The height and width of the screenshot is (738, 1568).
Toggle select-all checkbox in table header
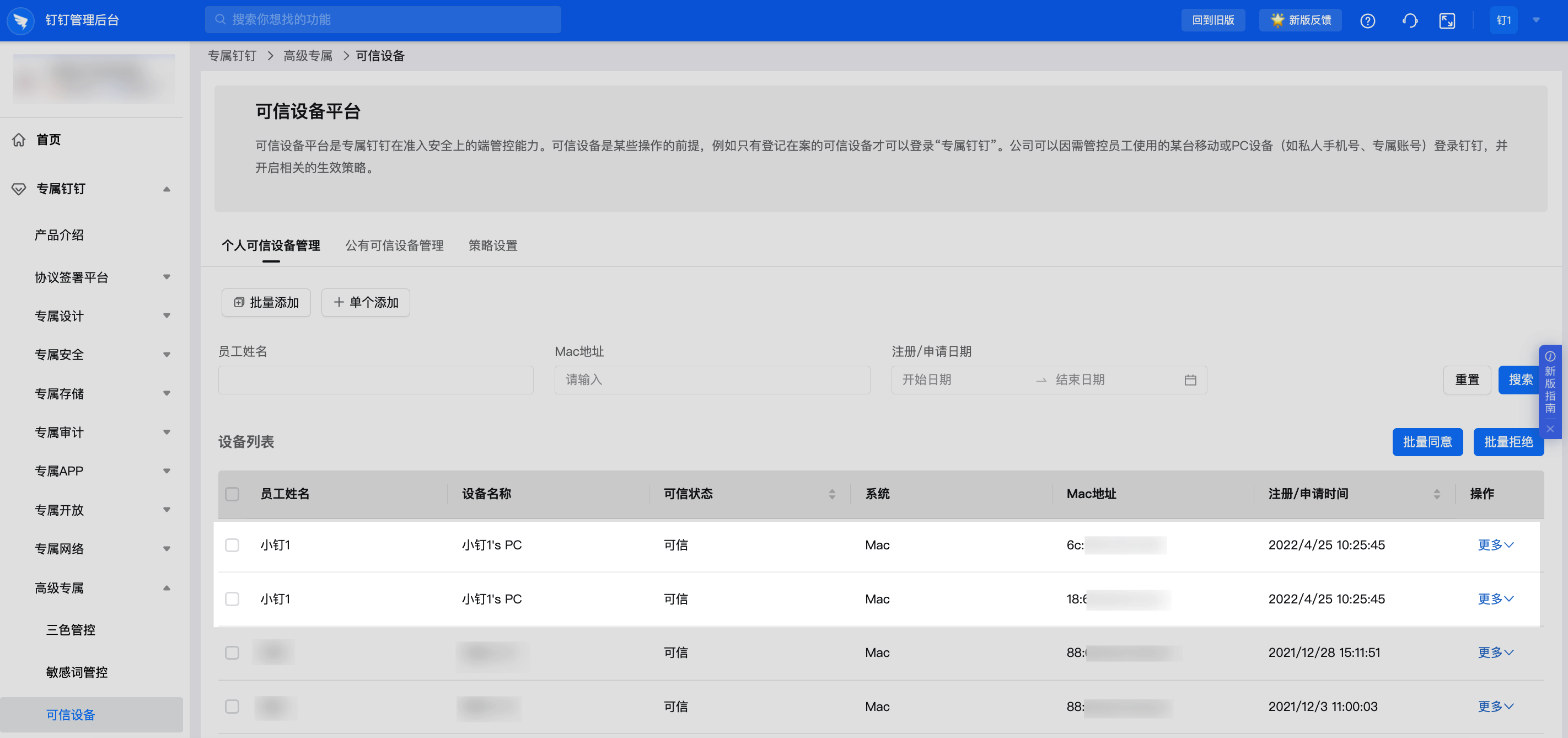232,494
